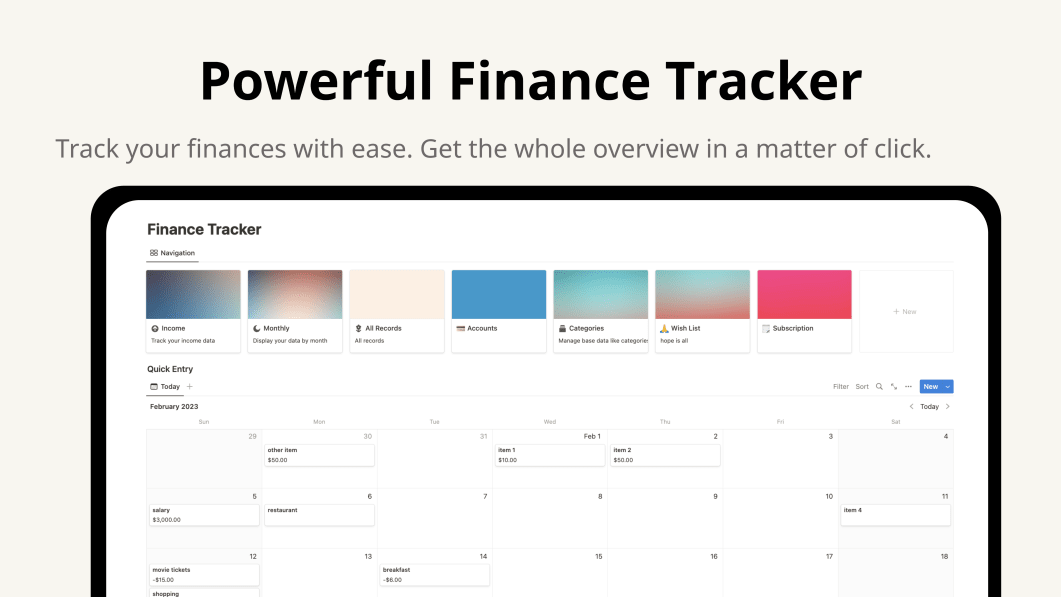Click the All Records page icon

coord(357,328)
